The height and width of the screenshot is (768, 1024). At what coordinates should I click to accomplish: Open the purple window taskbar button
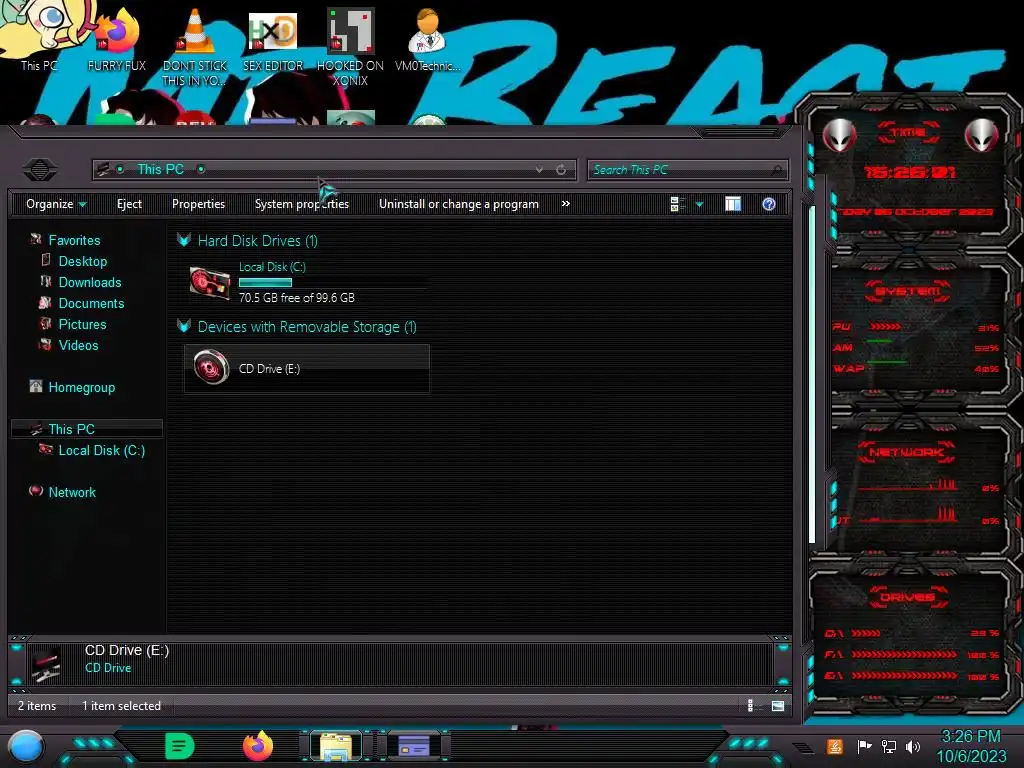pos(413,746)
